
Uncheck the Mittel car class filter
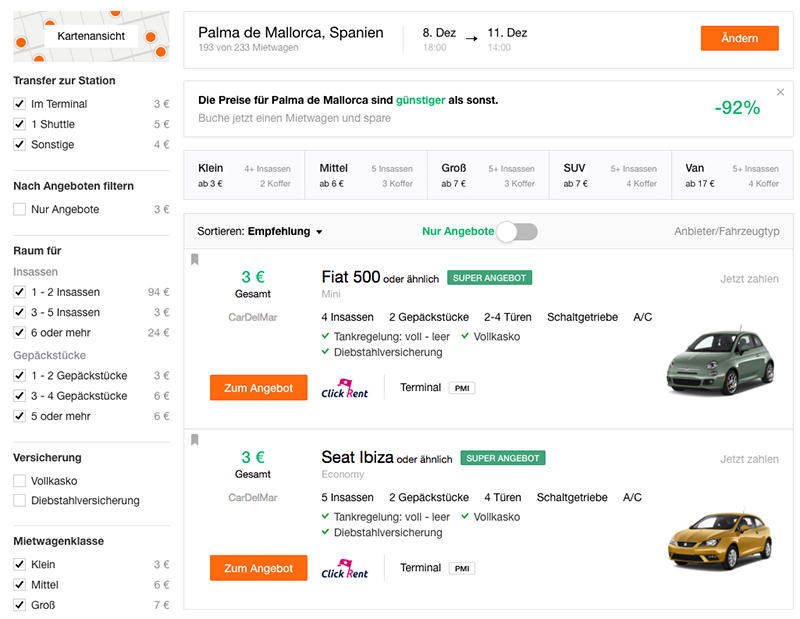tap(19, 585)
